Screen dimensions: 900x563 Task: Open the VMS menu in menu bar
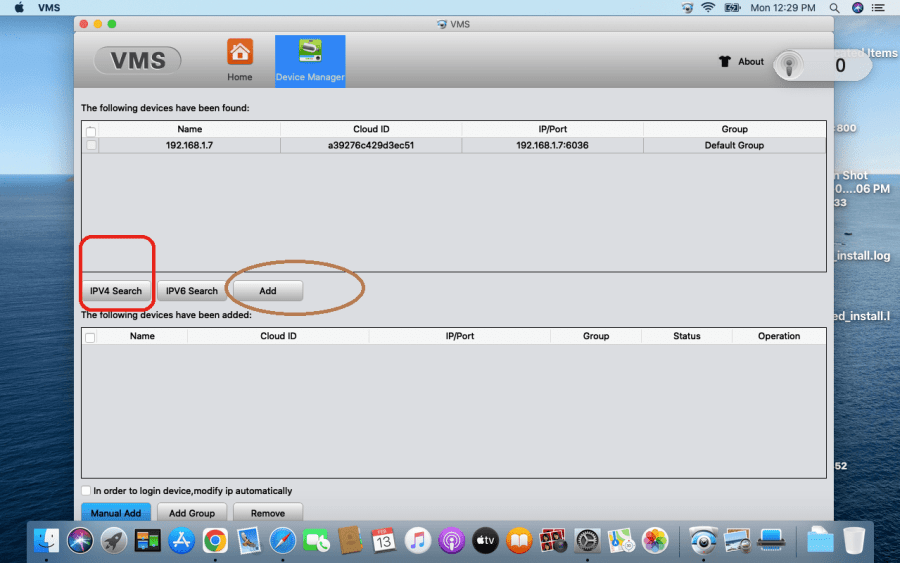point(49,8)
